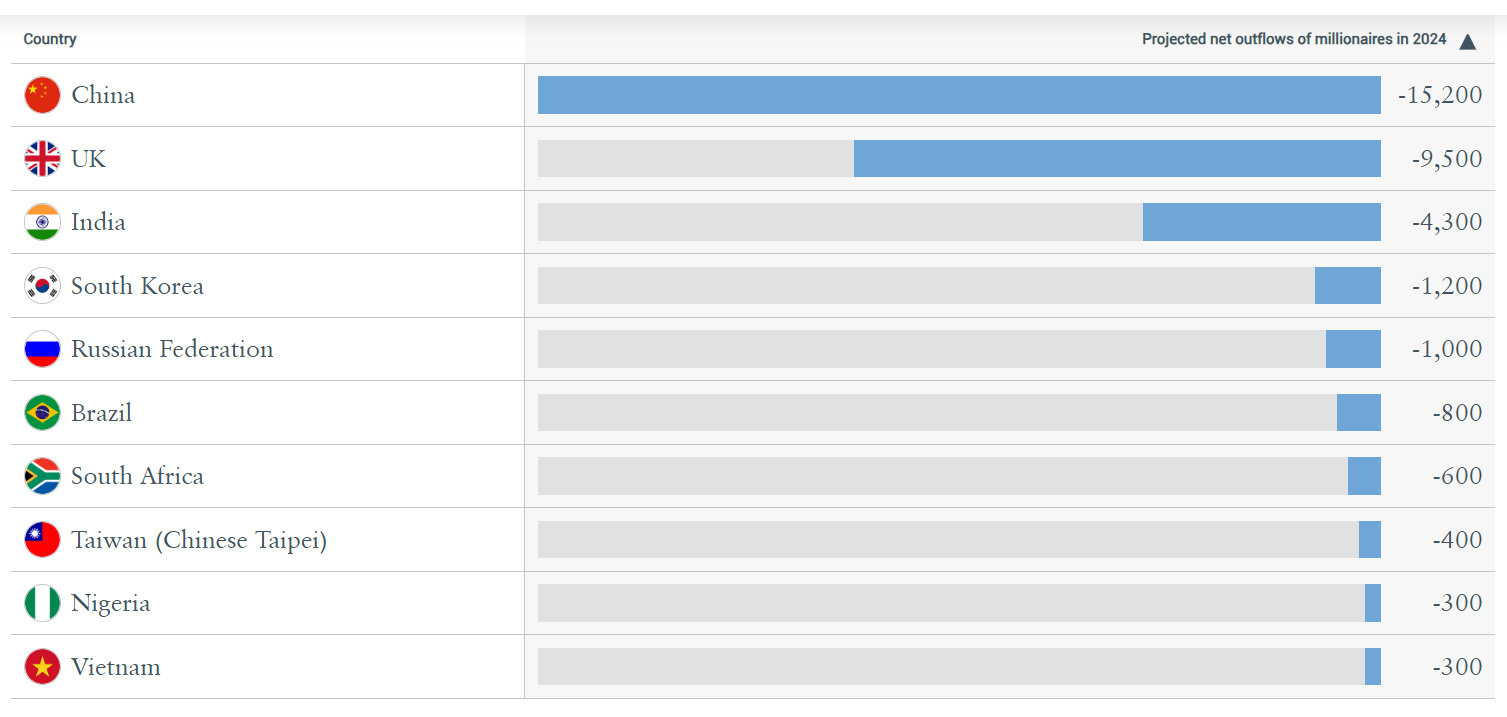Click the South Africa flag icon
1507x717 pixels.
[x=42, y=476]
